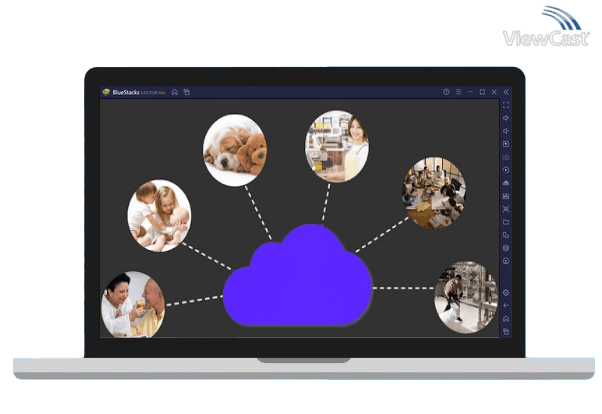Open the hamburger menu in title bar
This screenshot has height=414, width=602.
tap(458, 92)
